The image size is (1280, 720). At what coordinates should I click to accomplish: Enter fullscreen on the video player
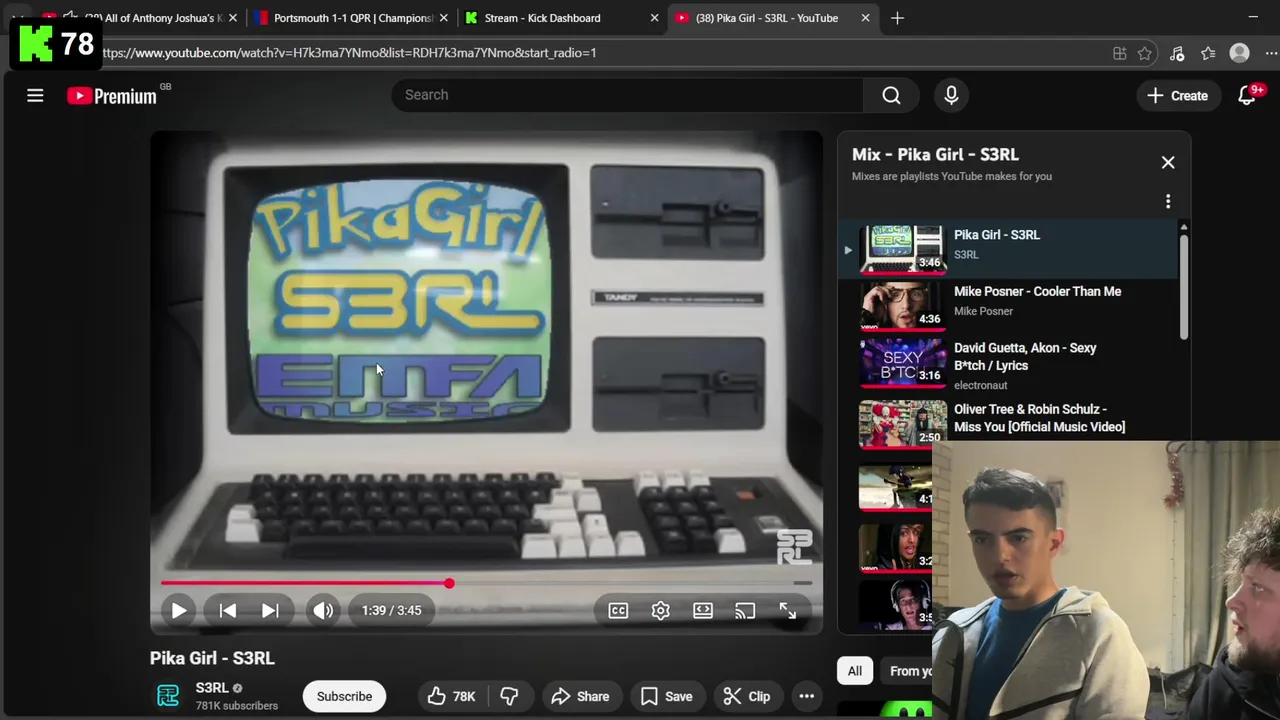(x=788, y=610)
